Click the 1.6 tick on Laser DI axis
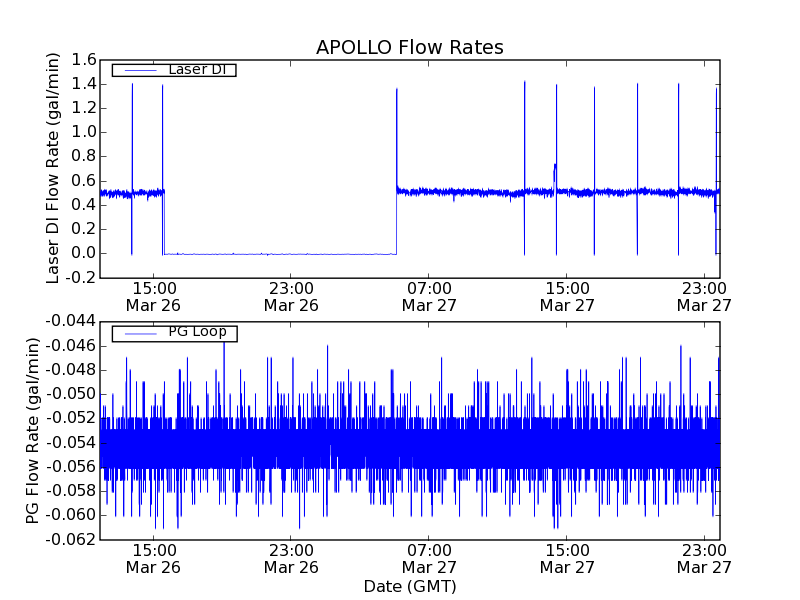 pos(84,60)
